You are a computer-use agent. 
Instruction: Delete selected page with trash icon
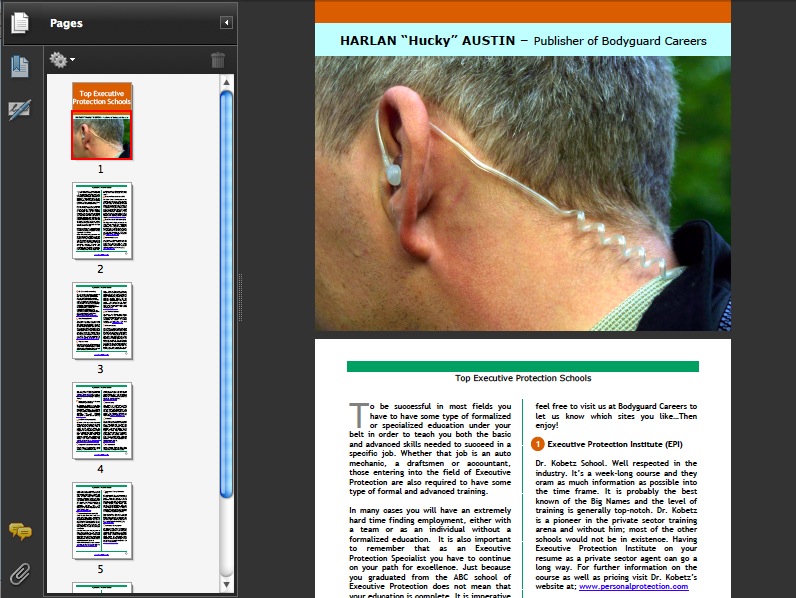218,60
